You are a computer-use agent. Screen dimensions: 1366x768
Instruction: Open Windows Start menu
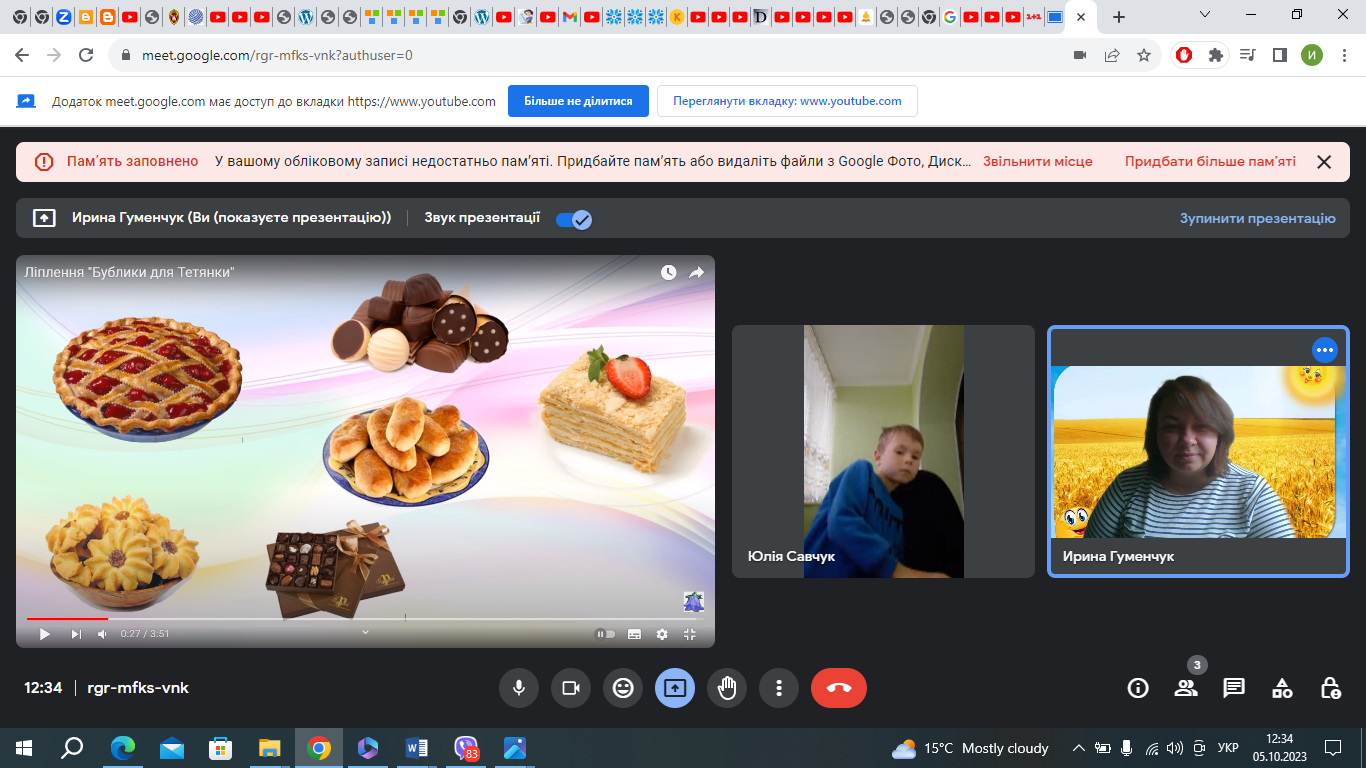click(24, 748)
